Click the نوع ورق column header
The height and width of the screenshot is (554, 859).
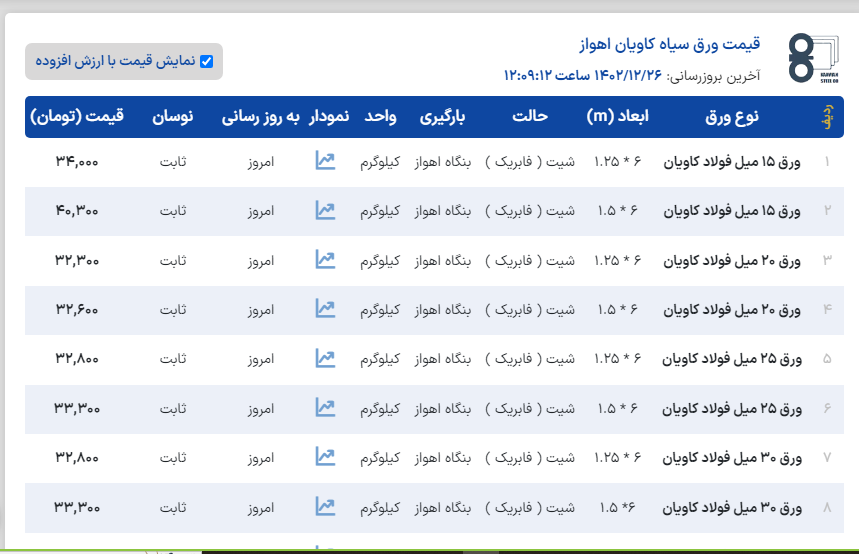(732, 116)
